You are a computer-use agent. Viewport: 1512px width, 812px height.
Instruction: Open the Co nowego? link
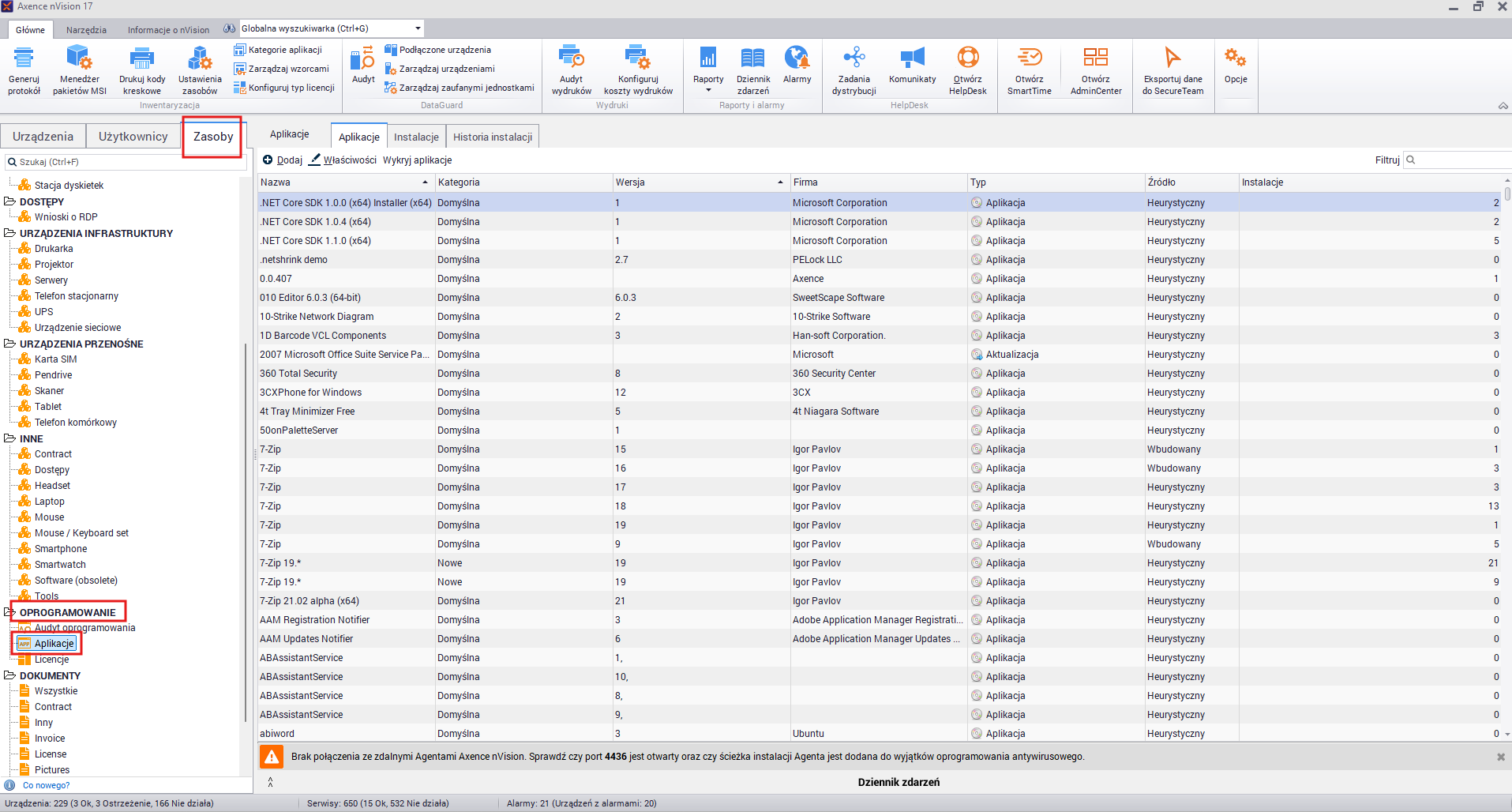(46, 785)
